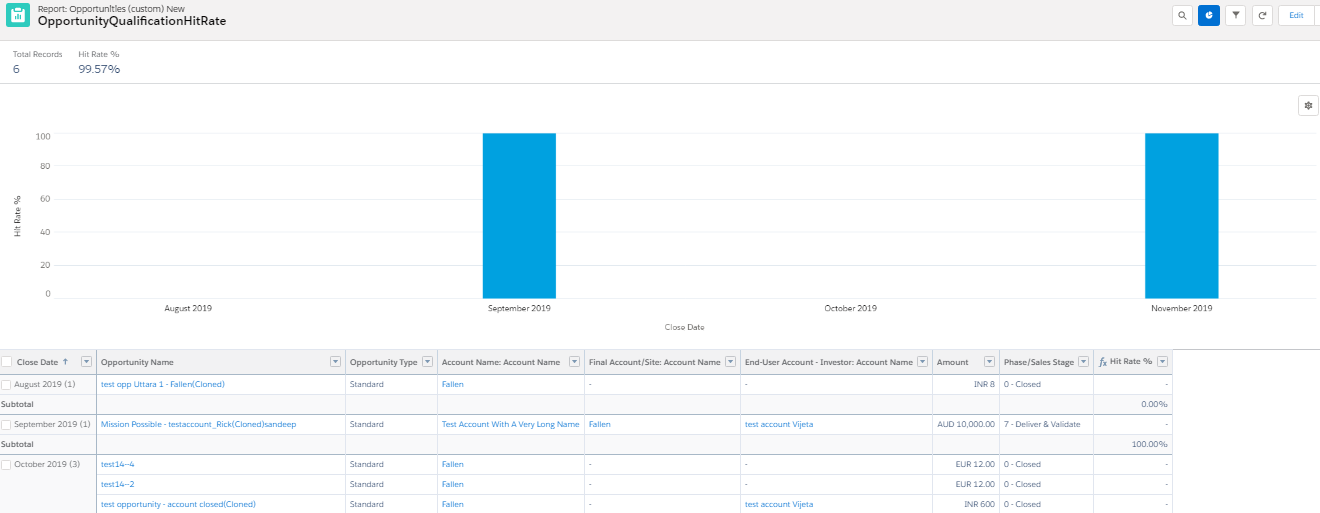This screenshot has height=513, width=1320.
Task: Open the Close Date column dropdown
Action: coord(86,362)
